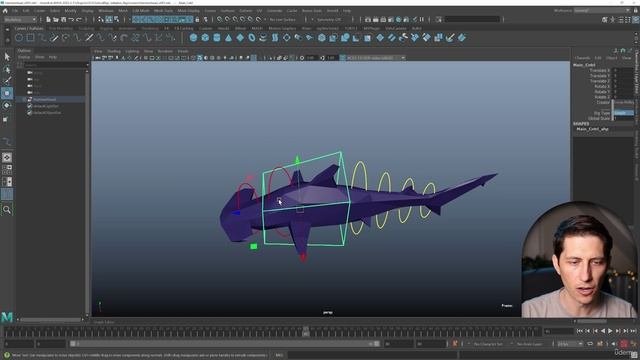
Task: Toggle select by component type mode
Action: (116, 19)
